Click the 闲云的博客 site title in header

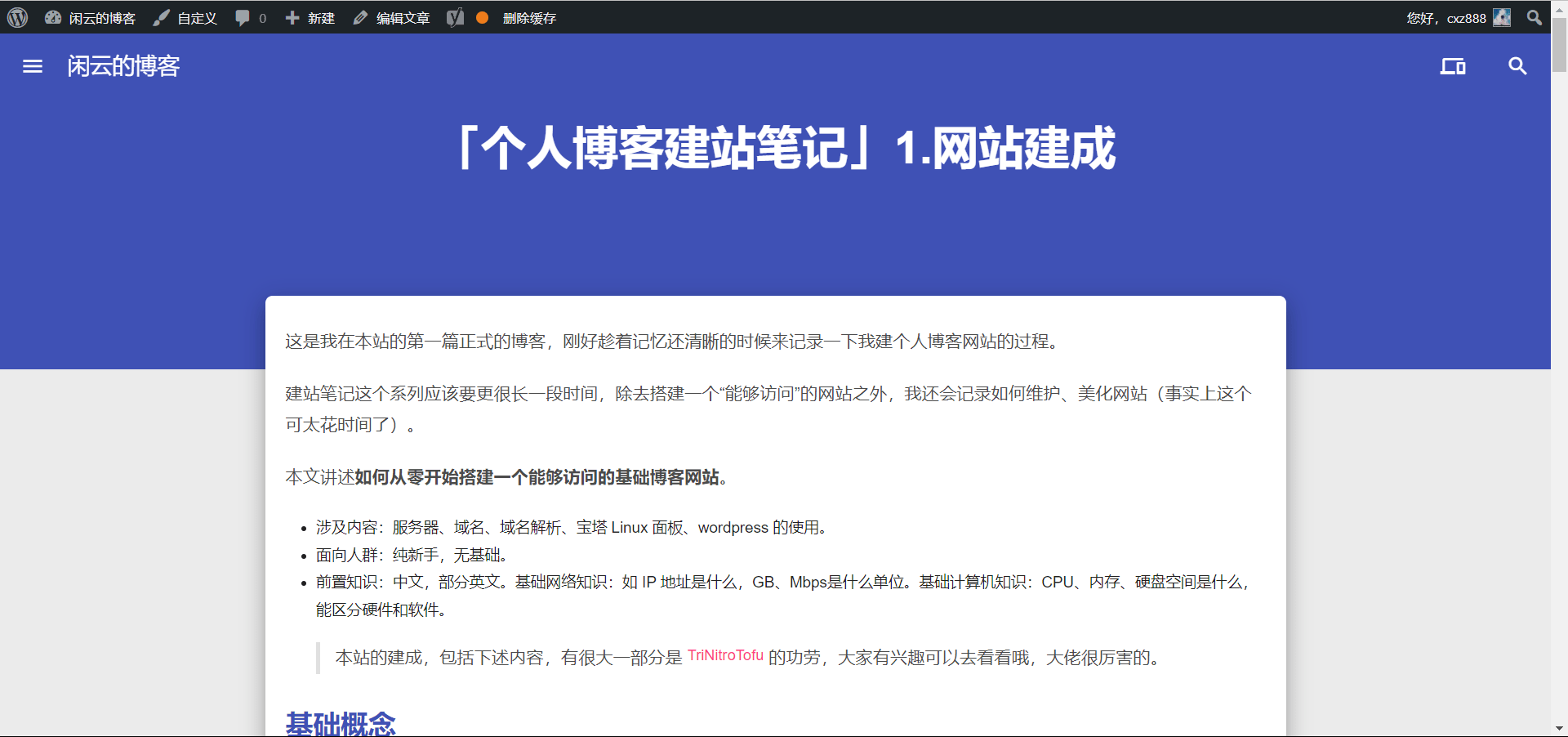point(123,67)
